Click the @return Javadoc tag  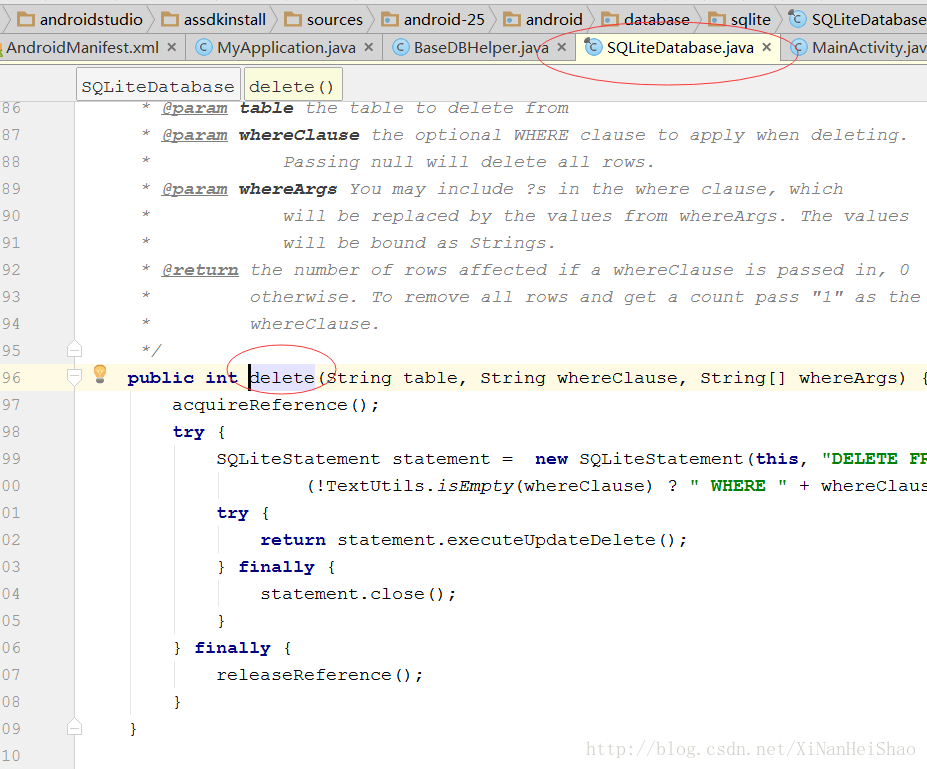[200, 270]
